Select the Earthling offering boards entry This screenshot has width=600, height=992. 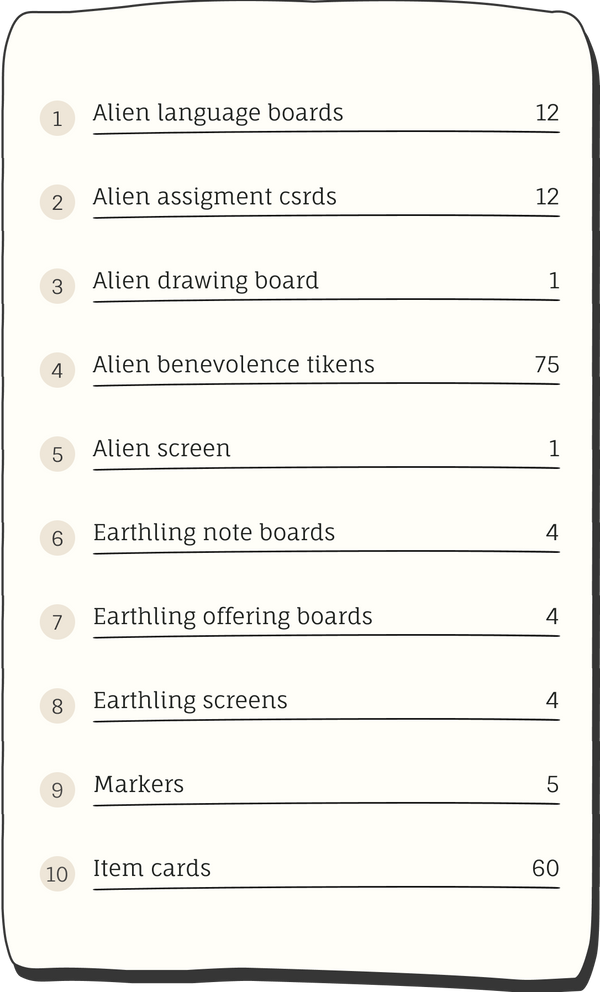point(233,617)
